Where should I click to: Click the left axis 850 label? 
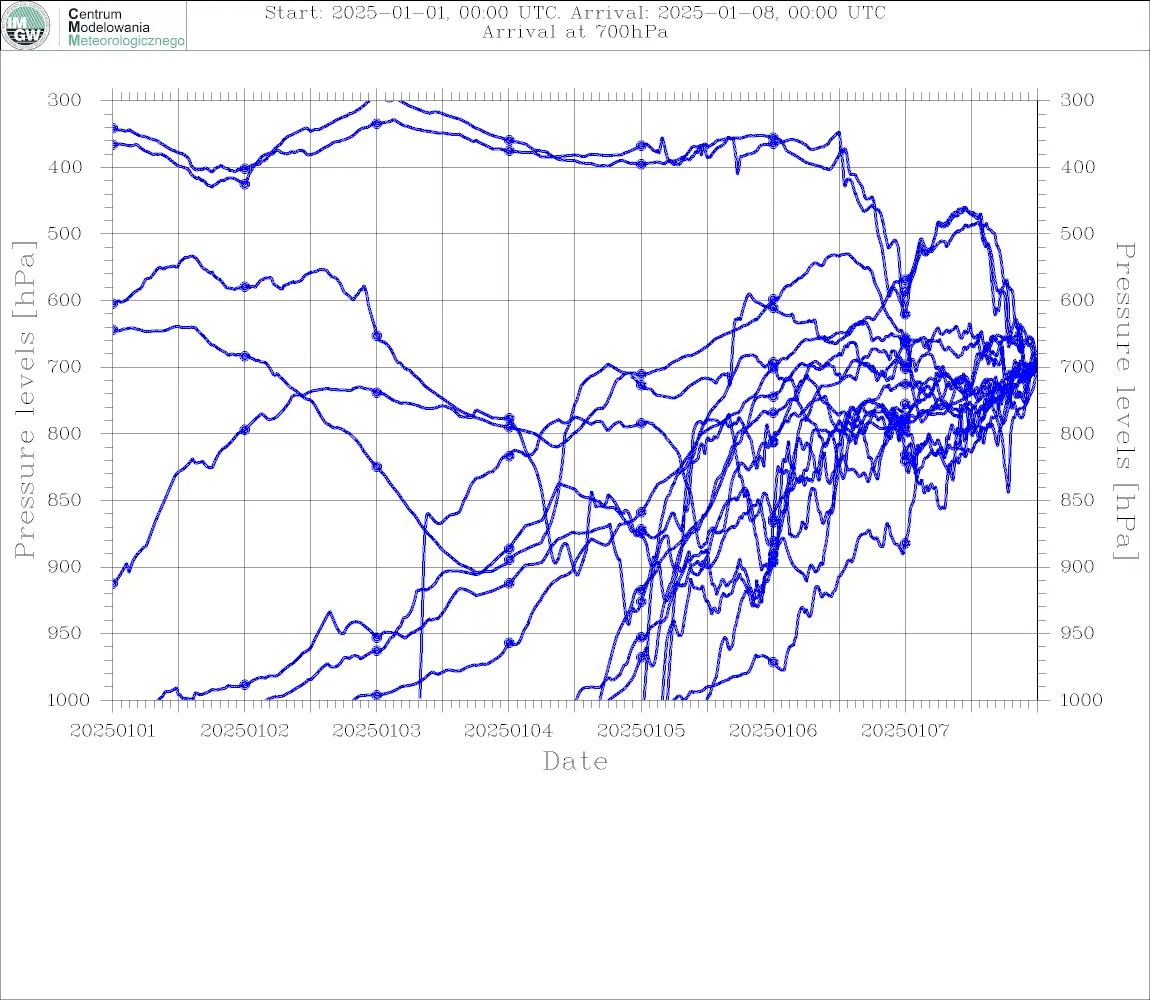65,500
